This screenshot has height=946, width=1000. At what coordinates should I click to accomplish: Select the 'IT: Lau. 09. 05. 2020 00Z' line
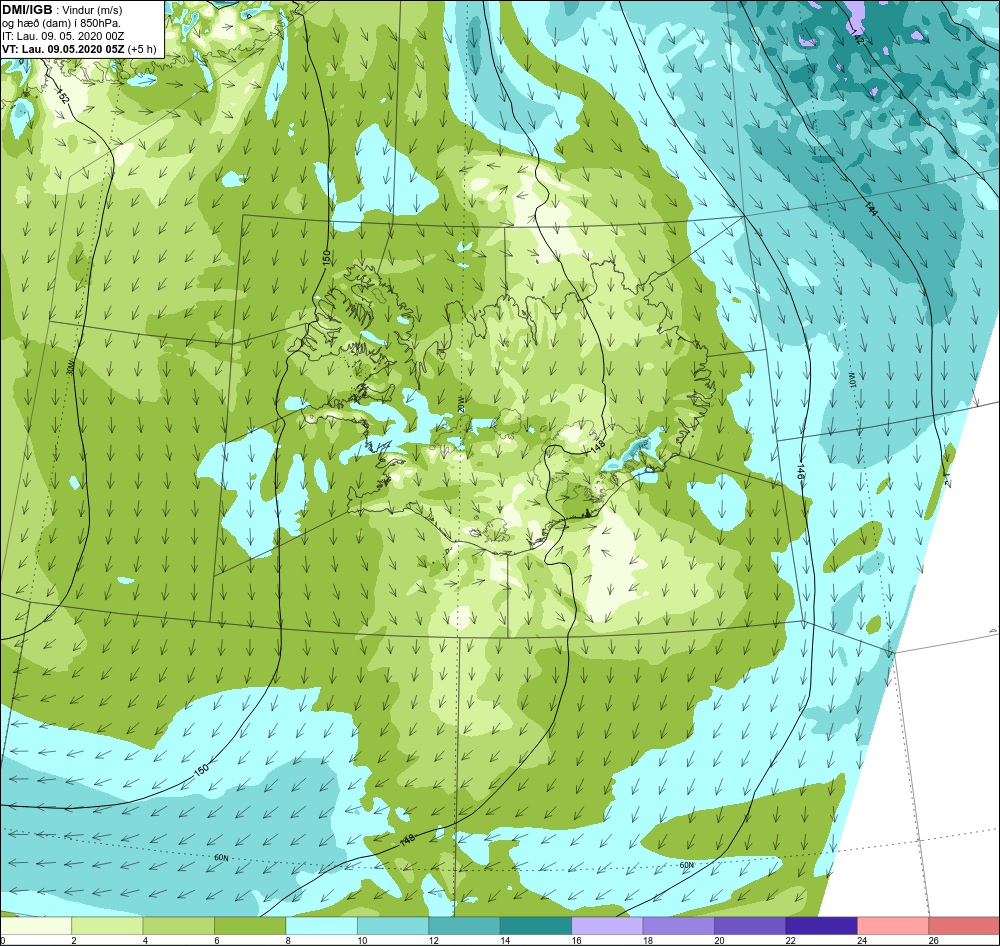(63, 36)
